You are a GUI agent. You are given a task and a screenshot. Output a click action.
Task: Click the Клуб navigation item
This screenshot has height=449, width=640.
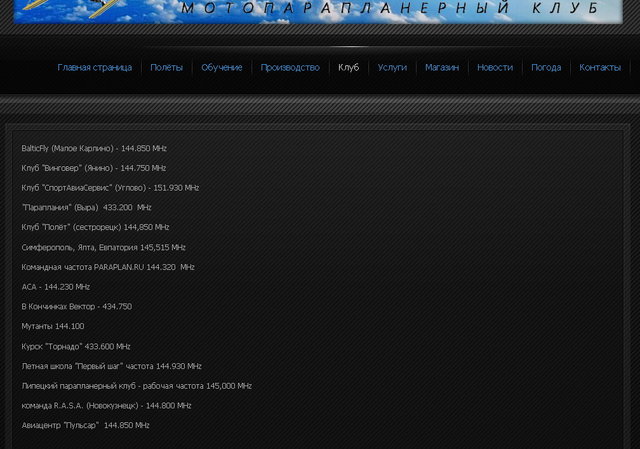pyautogui.click(x=348, y=68)
